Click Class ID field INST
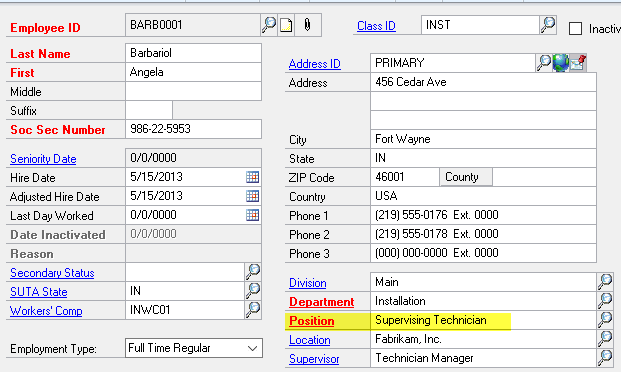The height and width of the screenshot is (372, 621). pyautogui.click(x=480, y=25)
